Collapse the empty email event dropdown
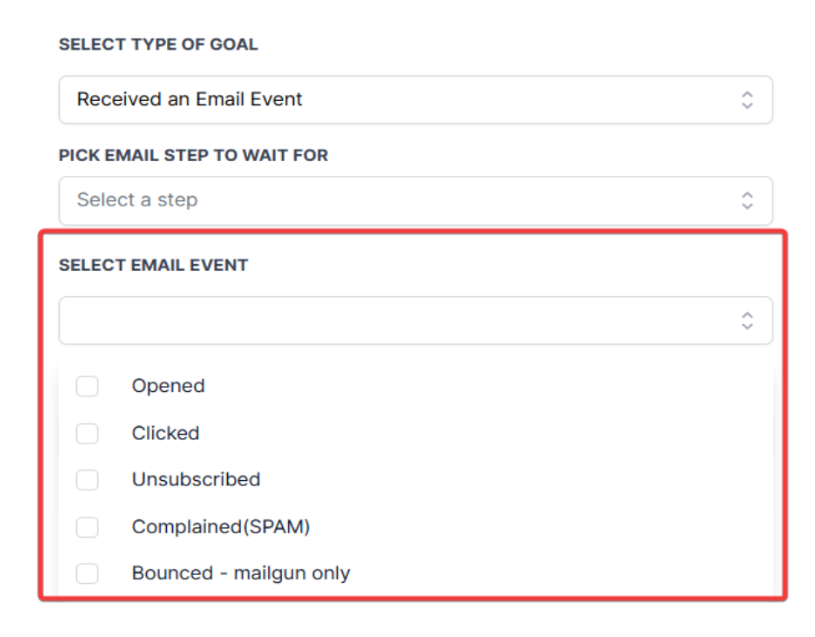The image size is (815, 637). [400, 320]
